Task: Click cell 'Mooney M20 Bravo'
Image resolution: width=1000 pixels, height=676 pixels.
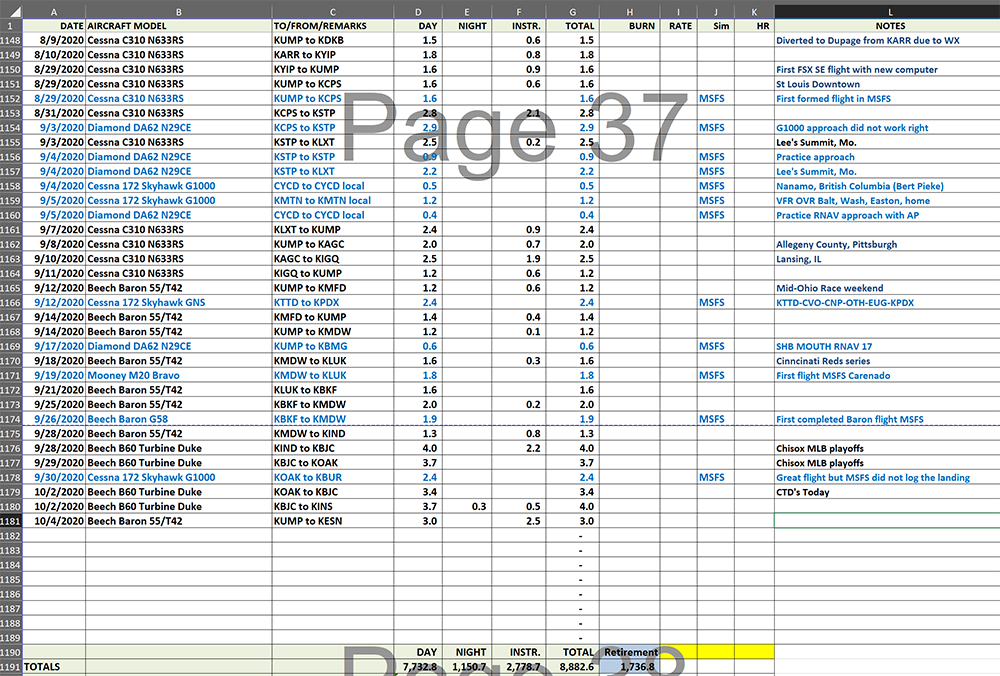Action: (179, 376)
